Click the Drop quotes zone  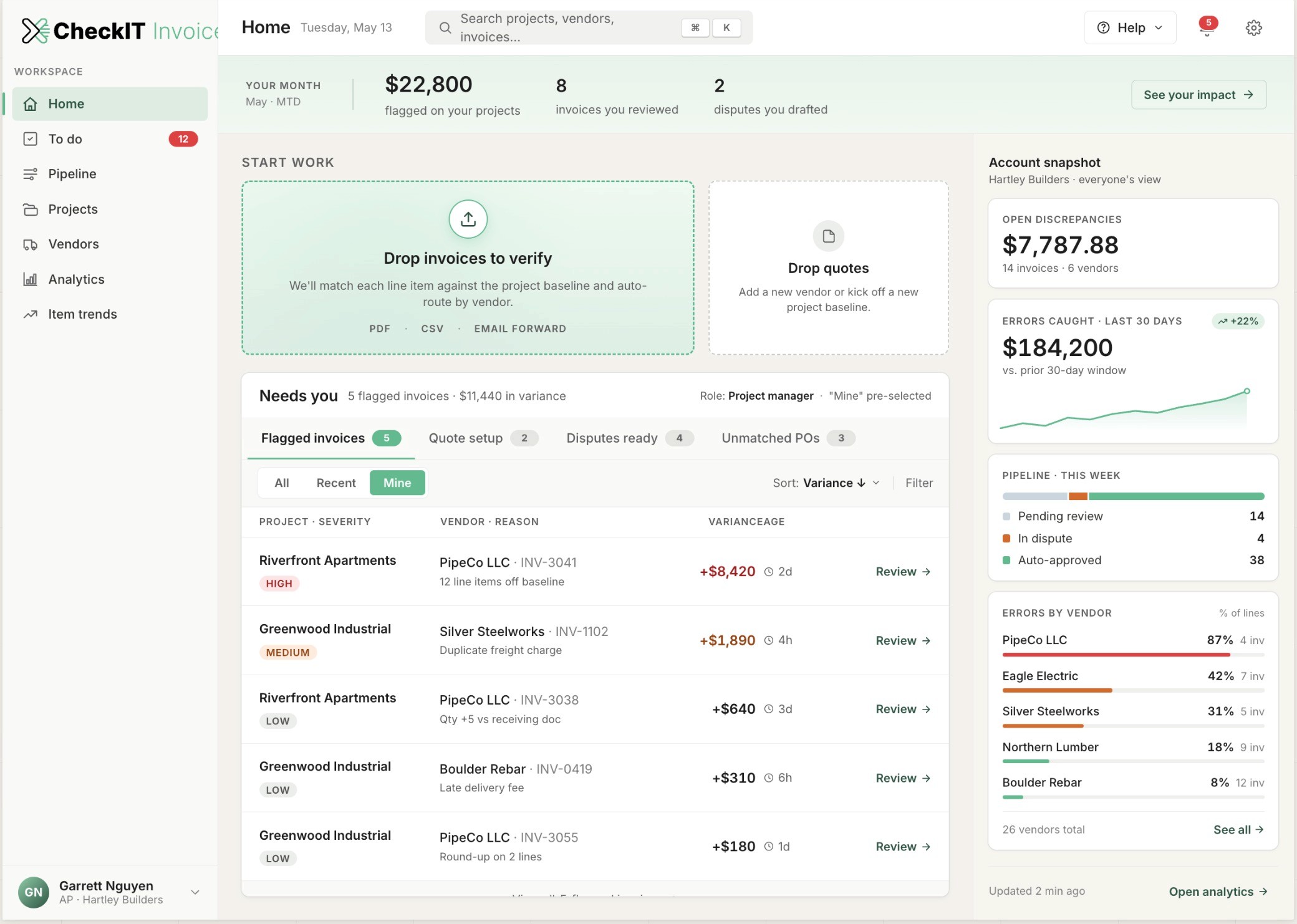[x=829, y=268]
